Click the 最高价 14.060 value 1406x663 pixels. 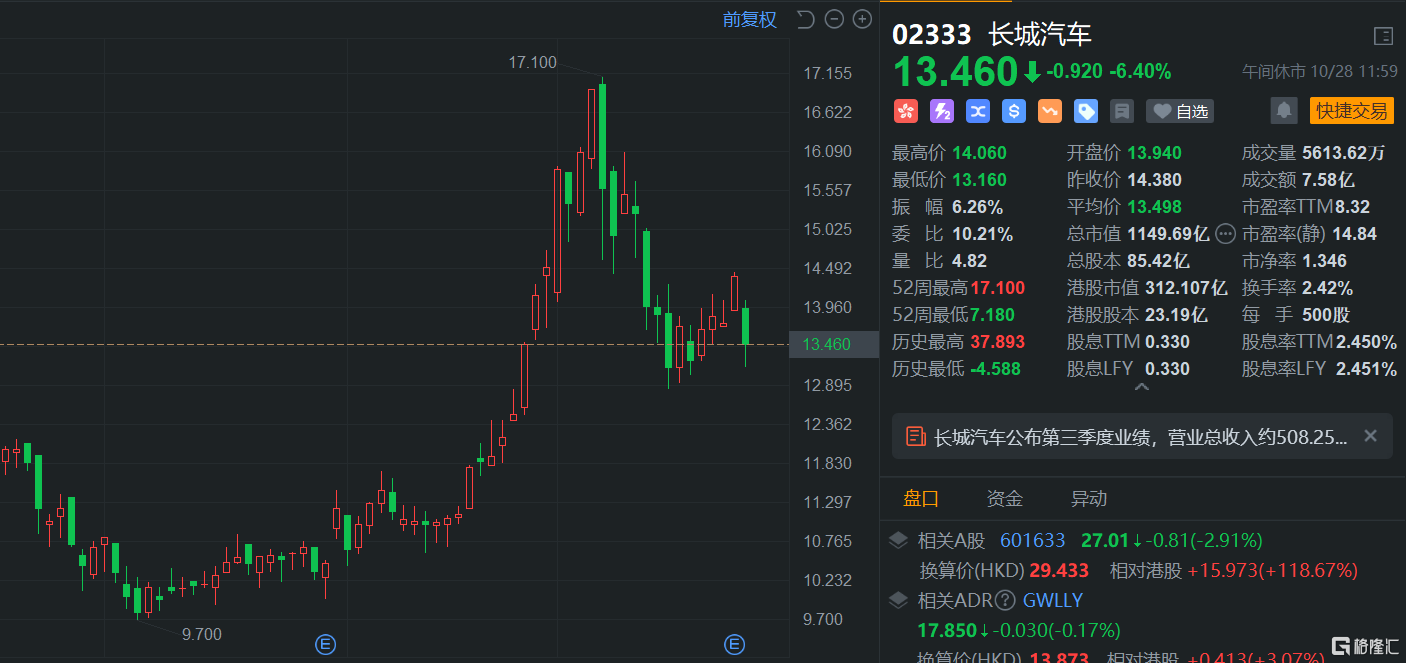[980, 153]
